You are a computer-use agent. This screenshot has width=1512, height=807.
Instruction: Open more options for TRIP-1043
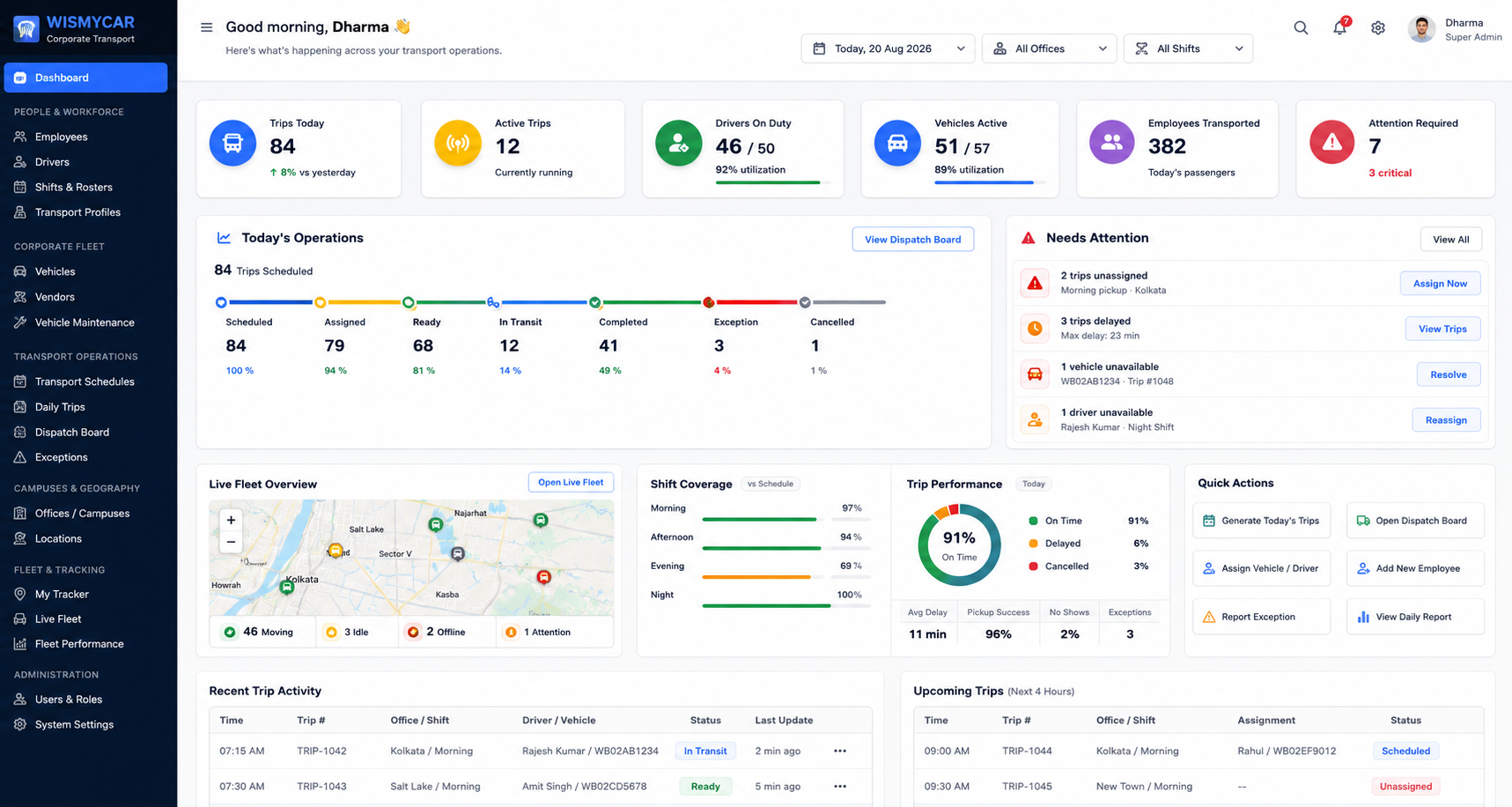pos(840,787)
